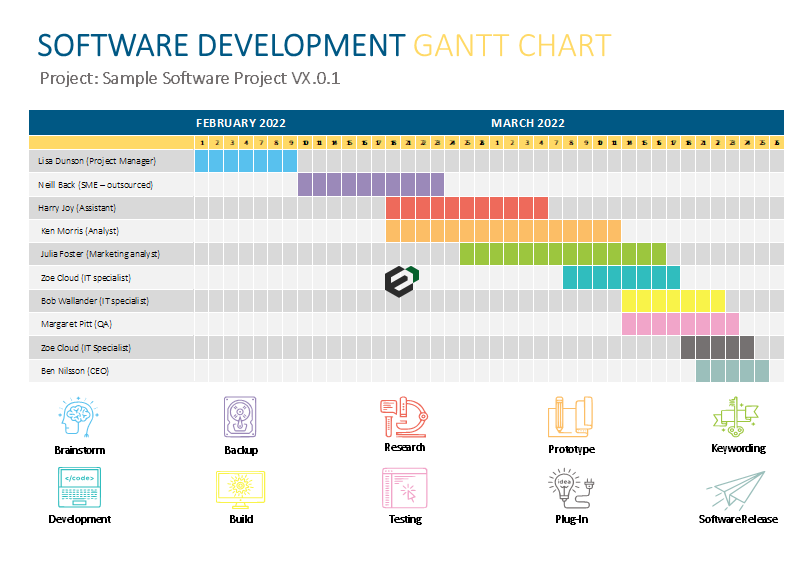Image resolution: width=804 pixels, height=565 pixels.
Task: Click the black hexagon logo in chart
Action: coord(402,280)
